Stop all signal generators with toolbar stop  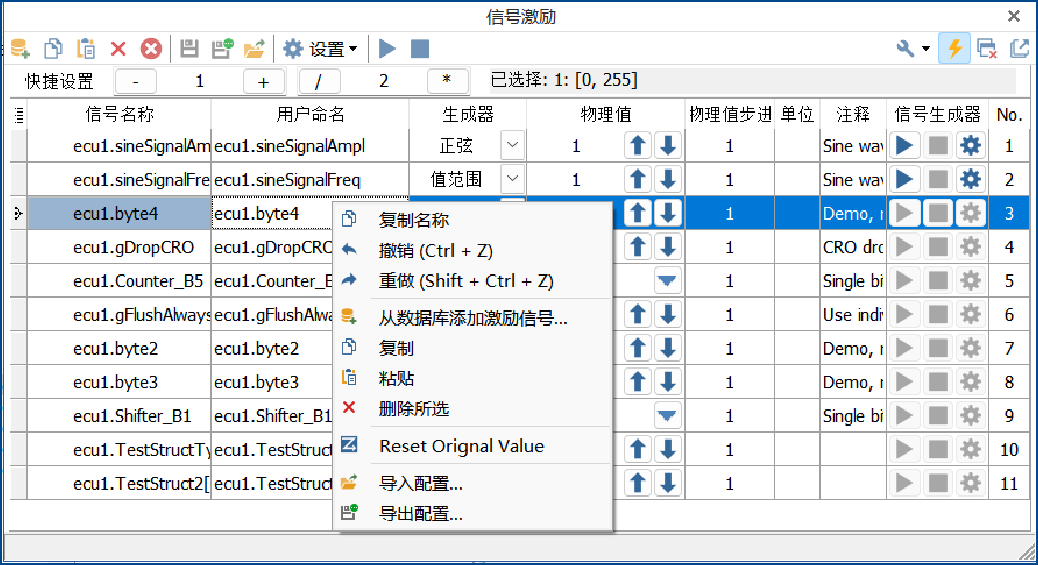(420, 49)
